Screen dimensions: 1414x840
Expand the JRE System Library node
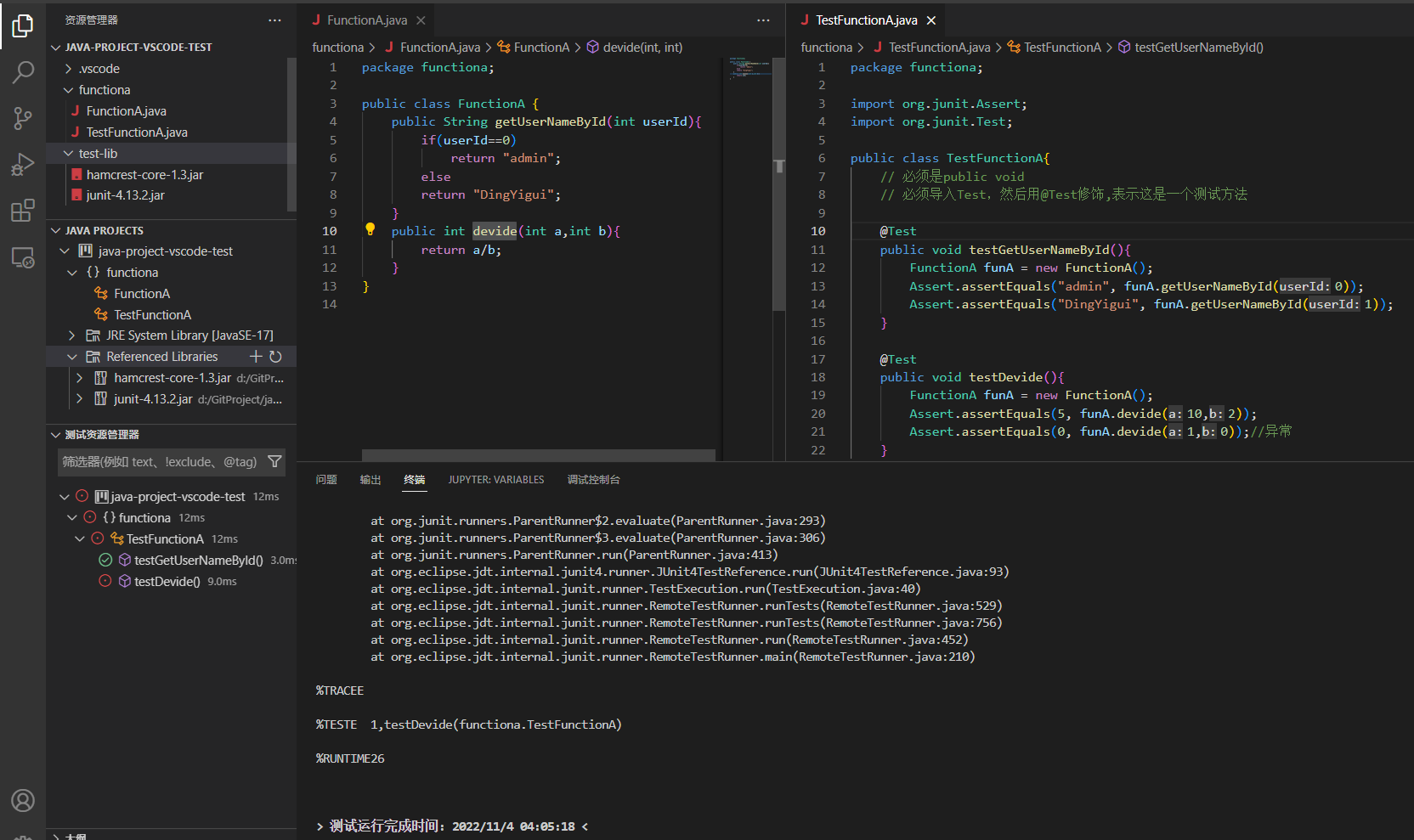point(72,335)
